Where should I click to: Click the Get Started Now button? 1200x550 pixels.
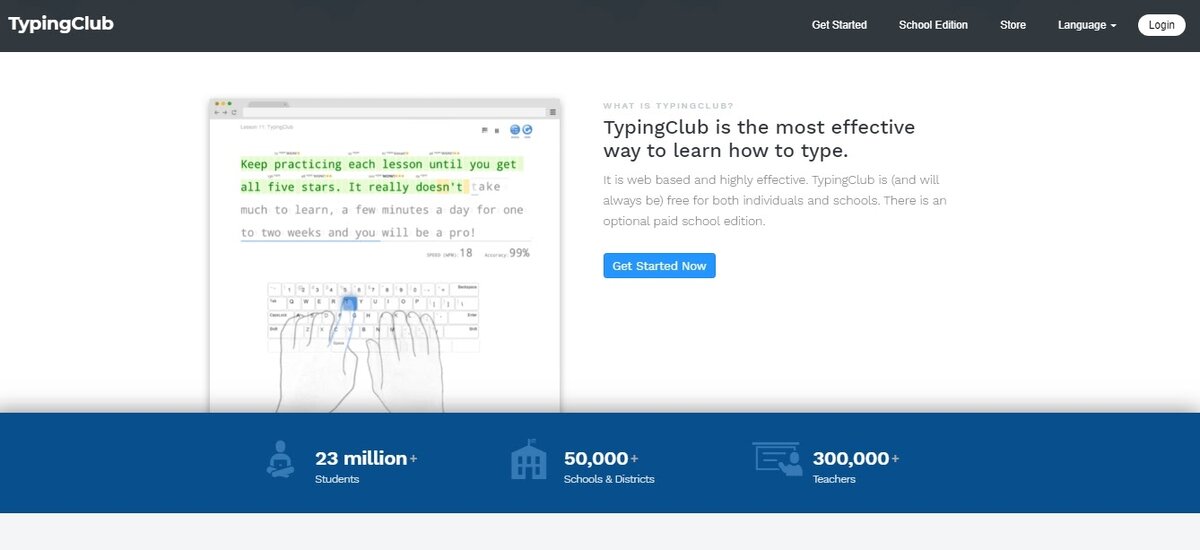[x=659, y=266]
